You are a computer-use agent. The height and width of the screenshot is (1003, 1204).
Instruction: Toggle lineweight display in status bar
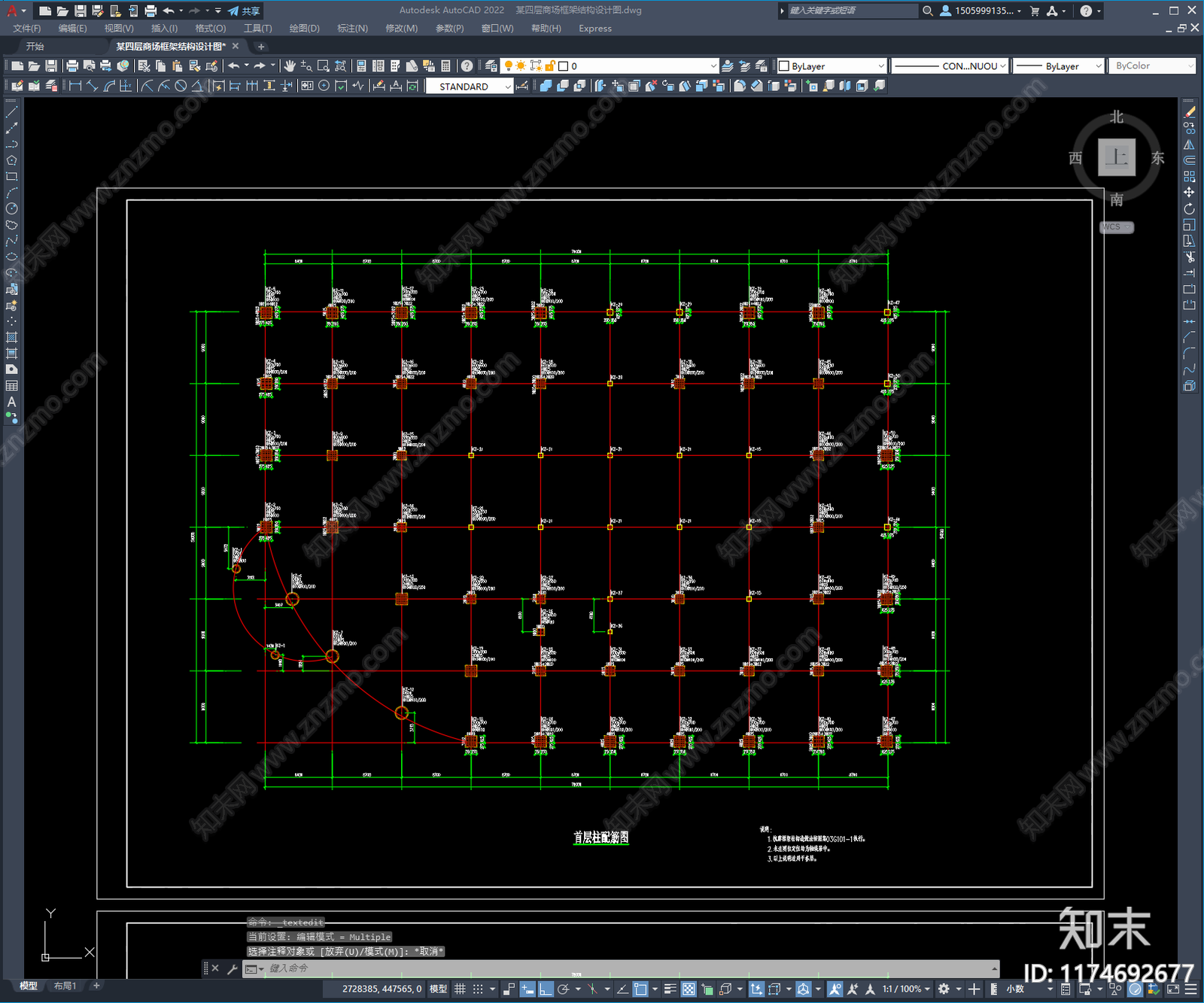coord(670,989)
